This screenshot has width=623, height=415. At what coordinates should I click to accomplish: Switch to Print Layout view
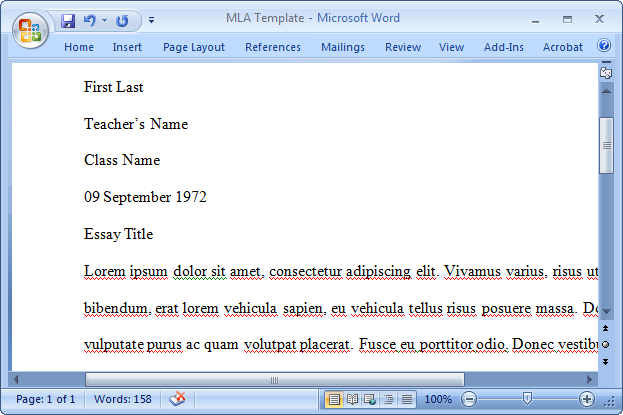(334, 399)
